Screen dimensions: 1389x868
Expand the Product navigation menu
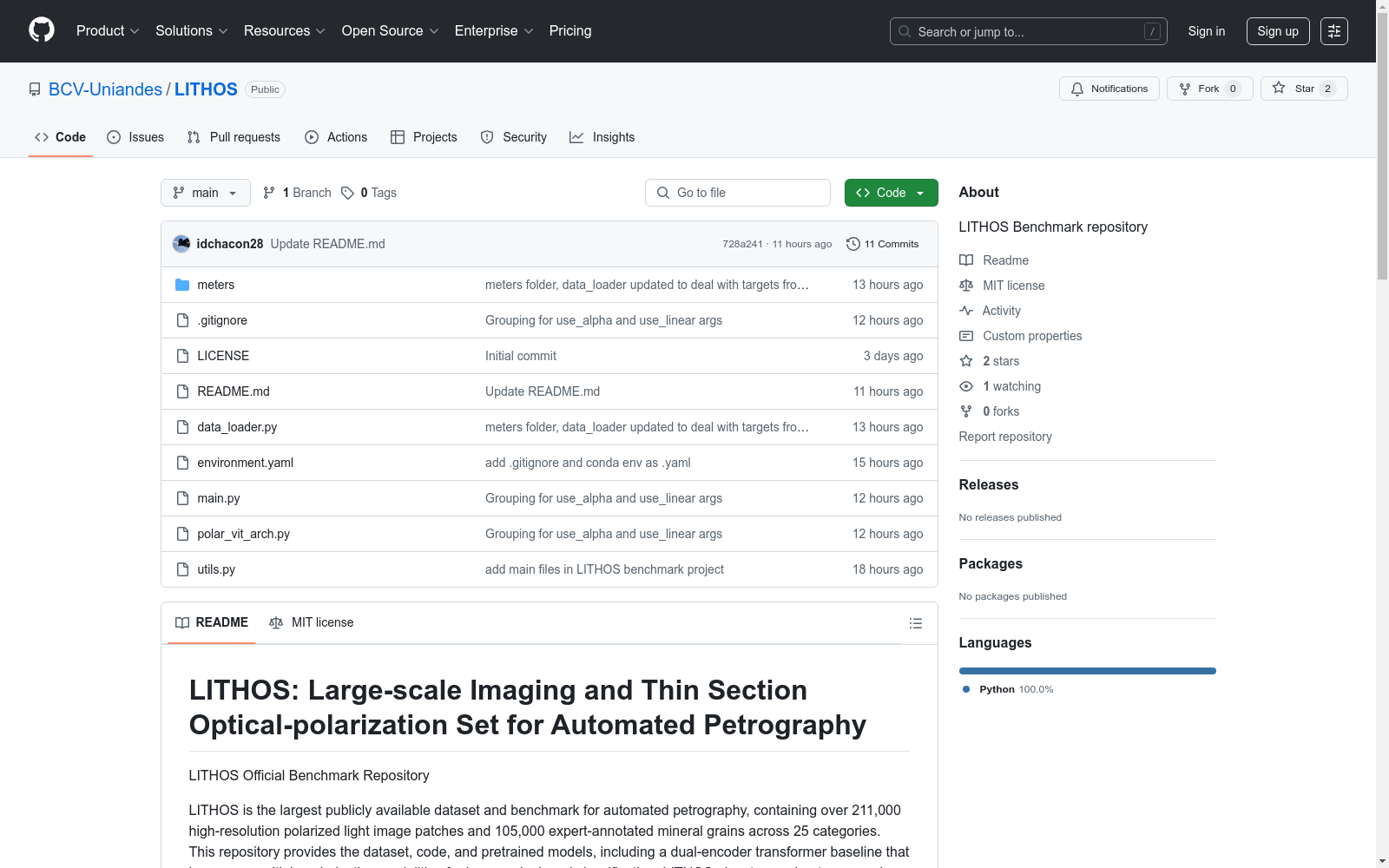[x=108, y=31]
